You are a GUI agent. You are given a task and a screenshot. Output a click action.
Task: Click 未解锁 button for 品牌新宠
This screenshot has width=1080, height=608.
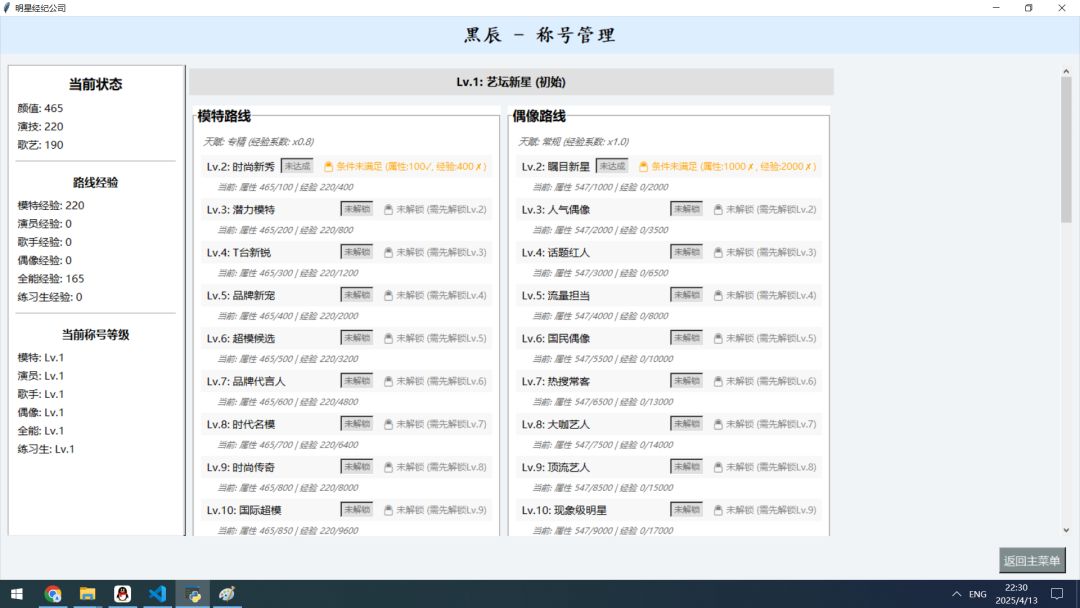[x=357, y=295]
